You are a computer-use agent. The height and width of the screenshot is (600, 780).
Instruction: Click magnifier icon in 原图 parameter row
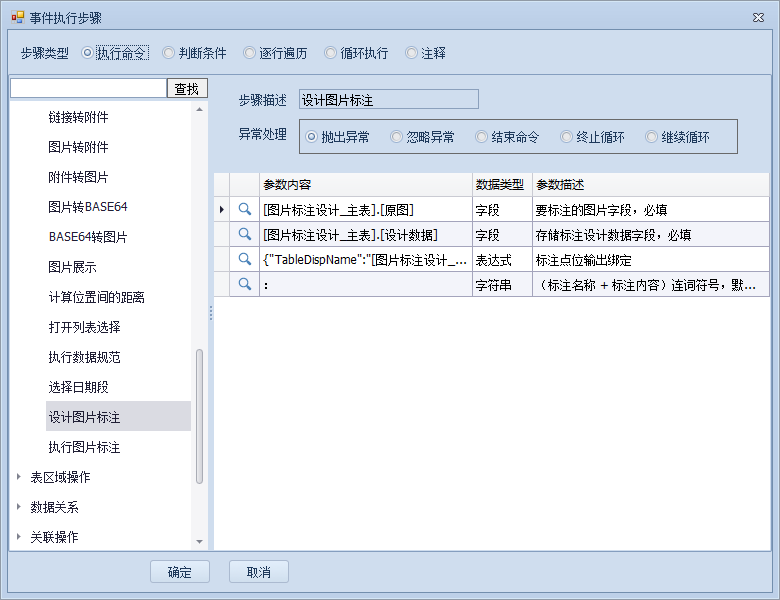coord(244,210)
